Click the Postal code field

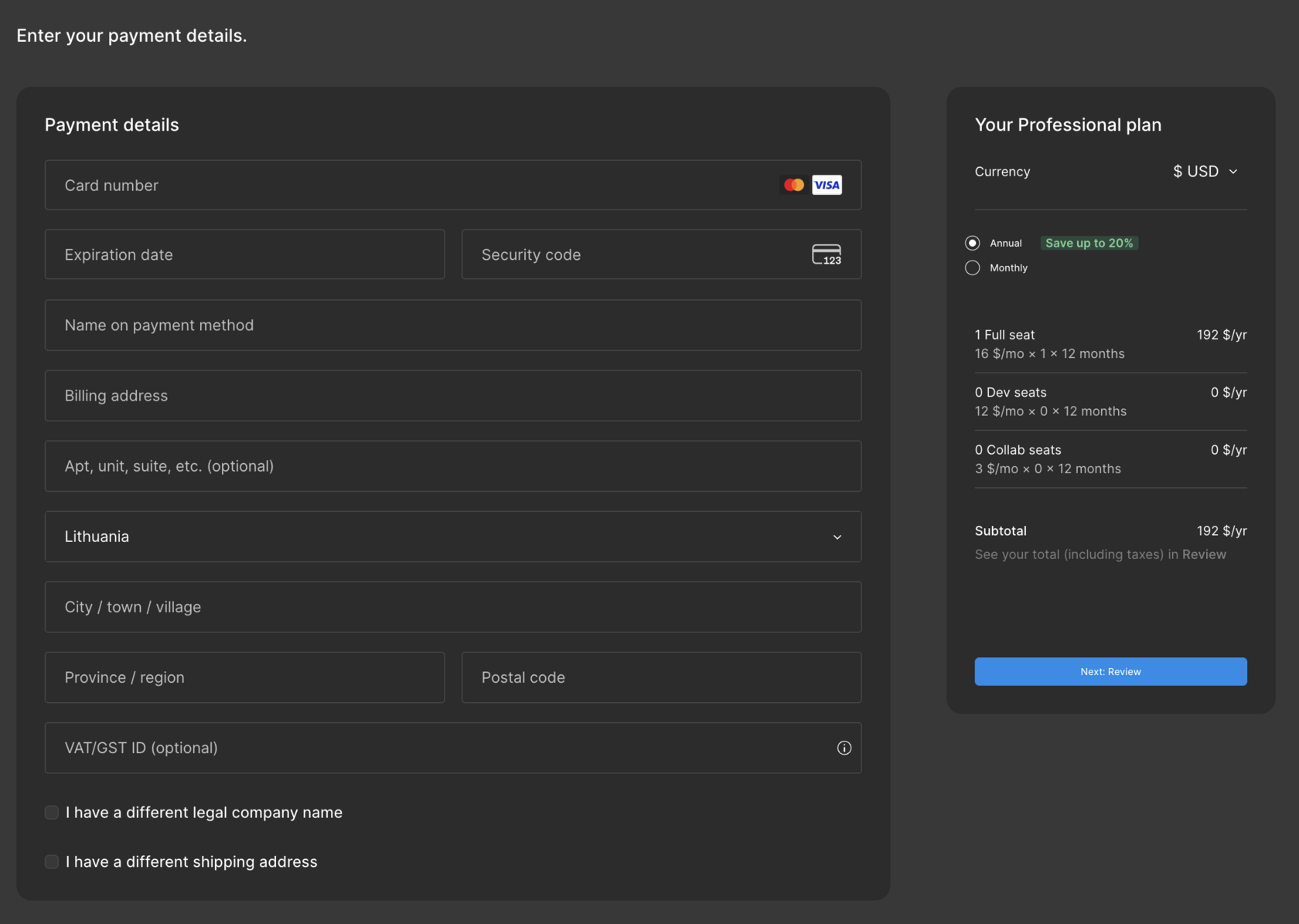[x=661, y=677]
